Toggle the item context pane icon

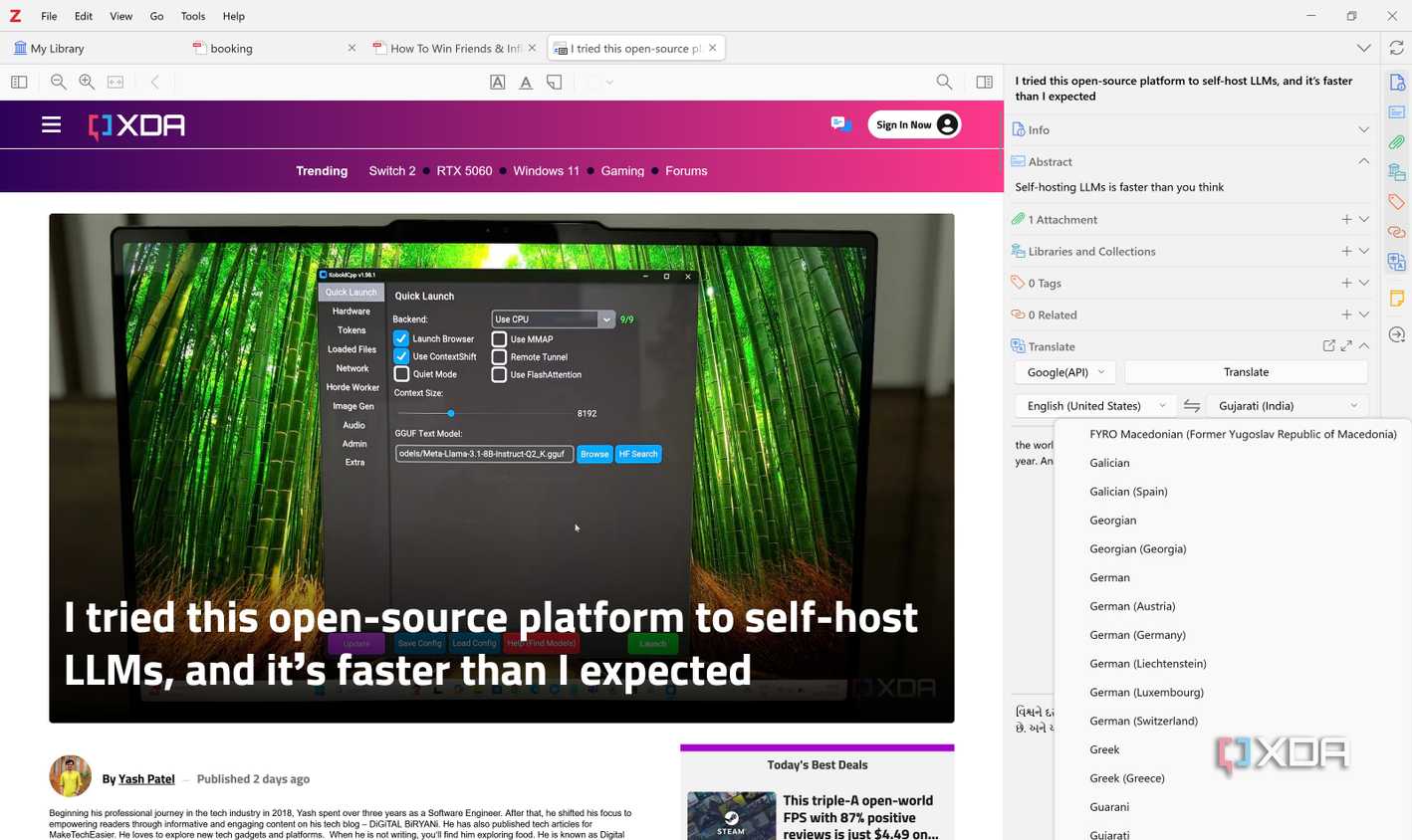coord(985,83)
